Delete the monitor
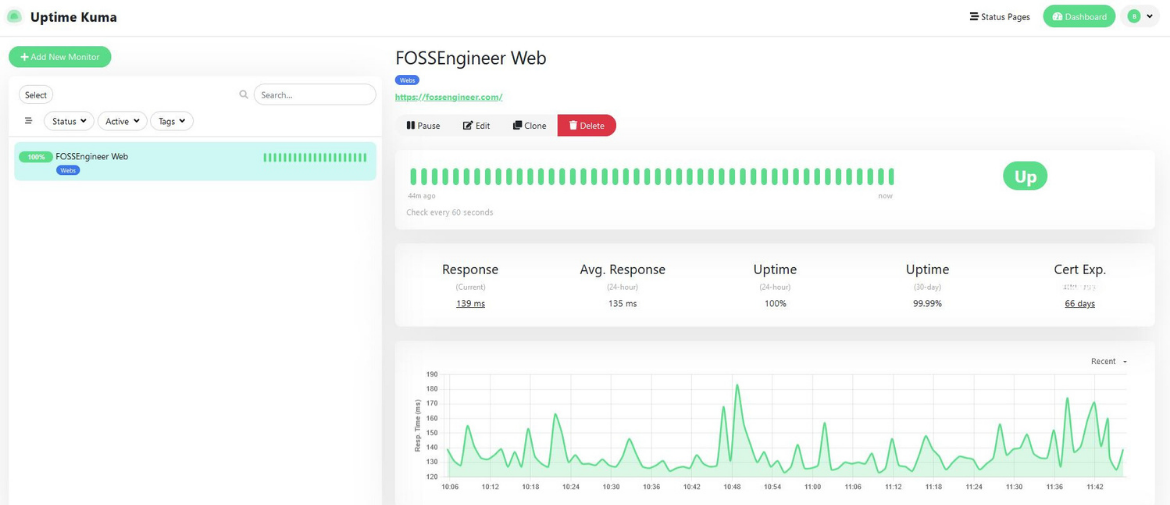The image size is (1170, 505). tap(586, 125)
